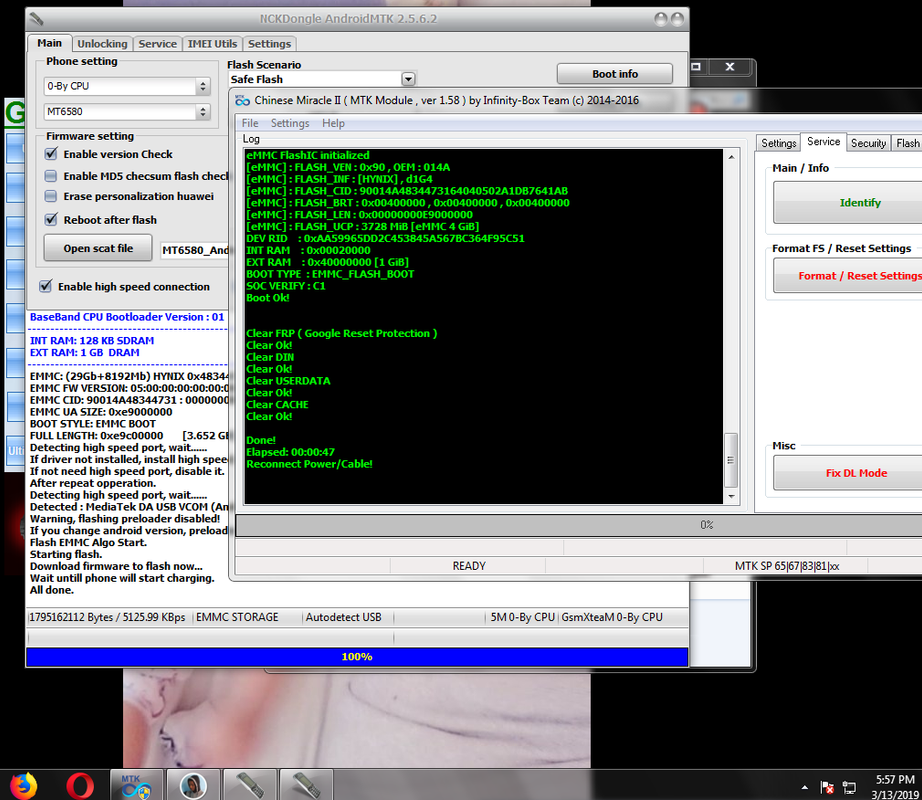Click the clock in the system tray
922x800 pixels.
point(894,787)
